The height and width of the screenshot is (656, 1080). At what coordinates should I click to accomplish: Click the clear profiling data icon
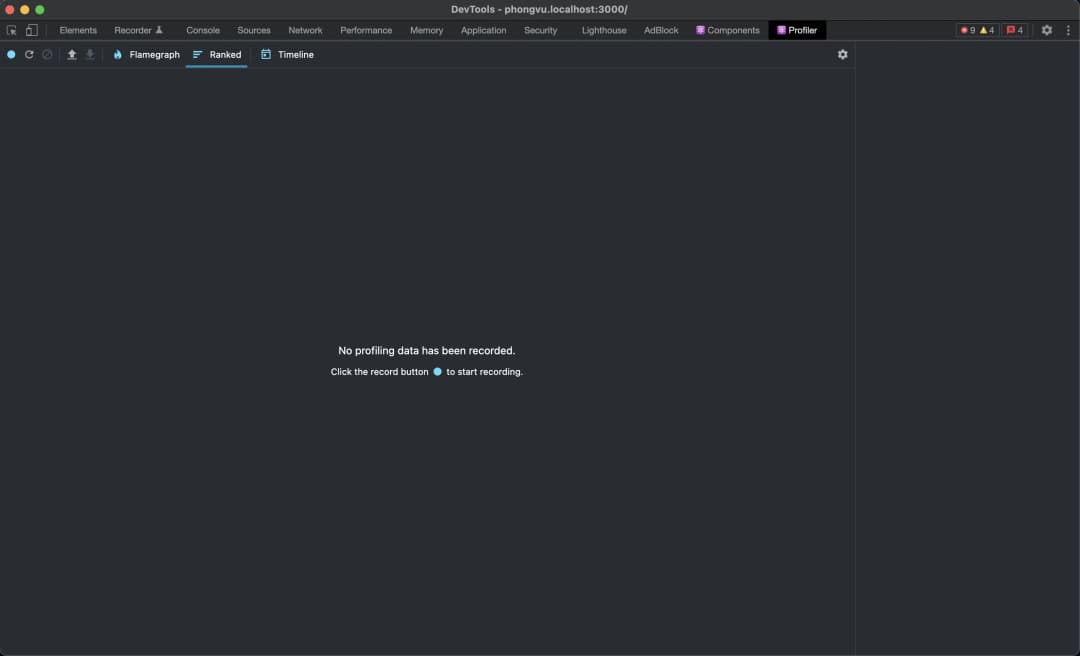(x=47, y=54)
